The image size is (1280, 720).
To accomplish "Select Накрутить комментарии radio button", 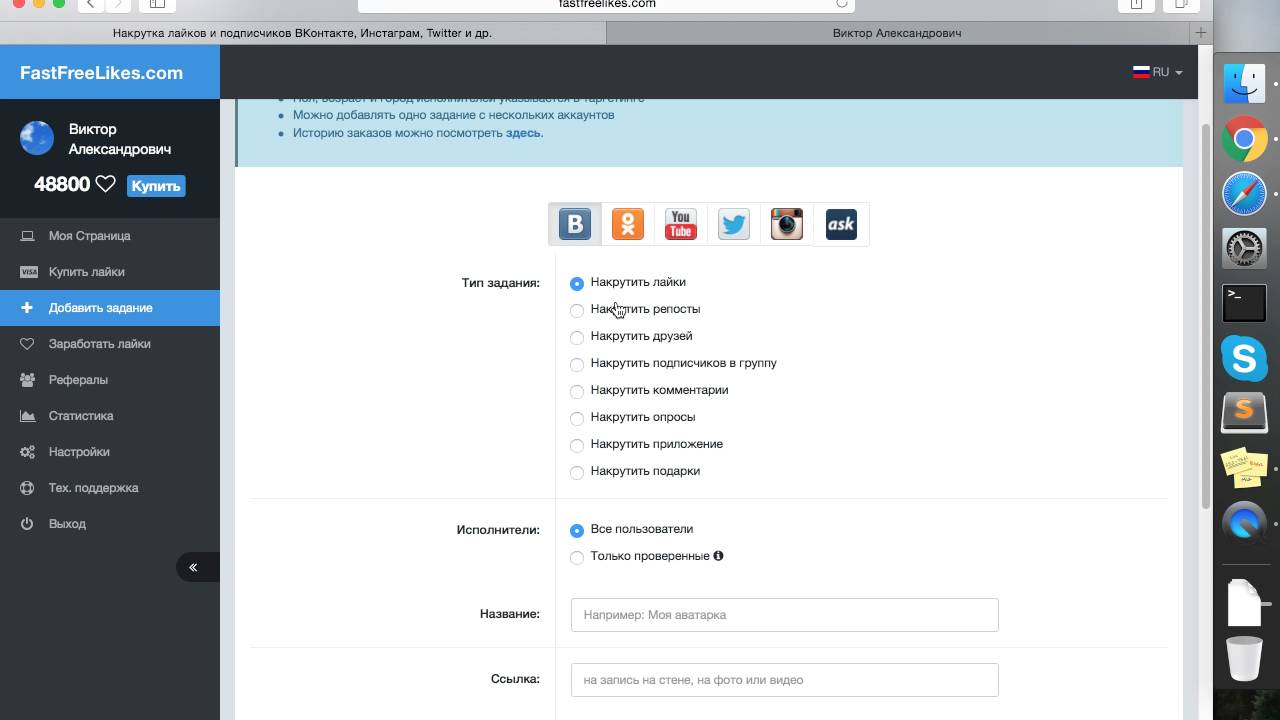I will click(x=577, y=391).
